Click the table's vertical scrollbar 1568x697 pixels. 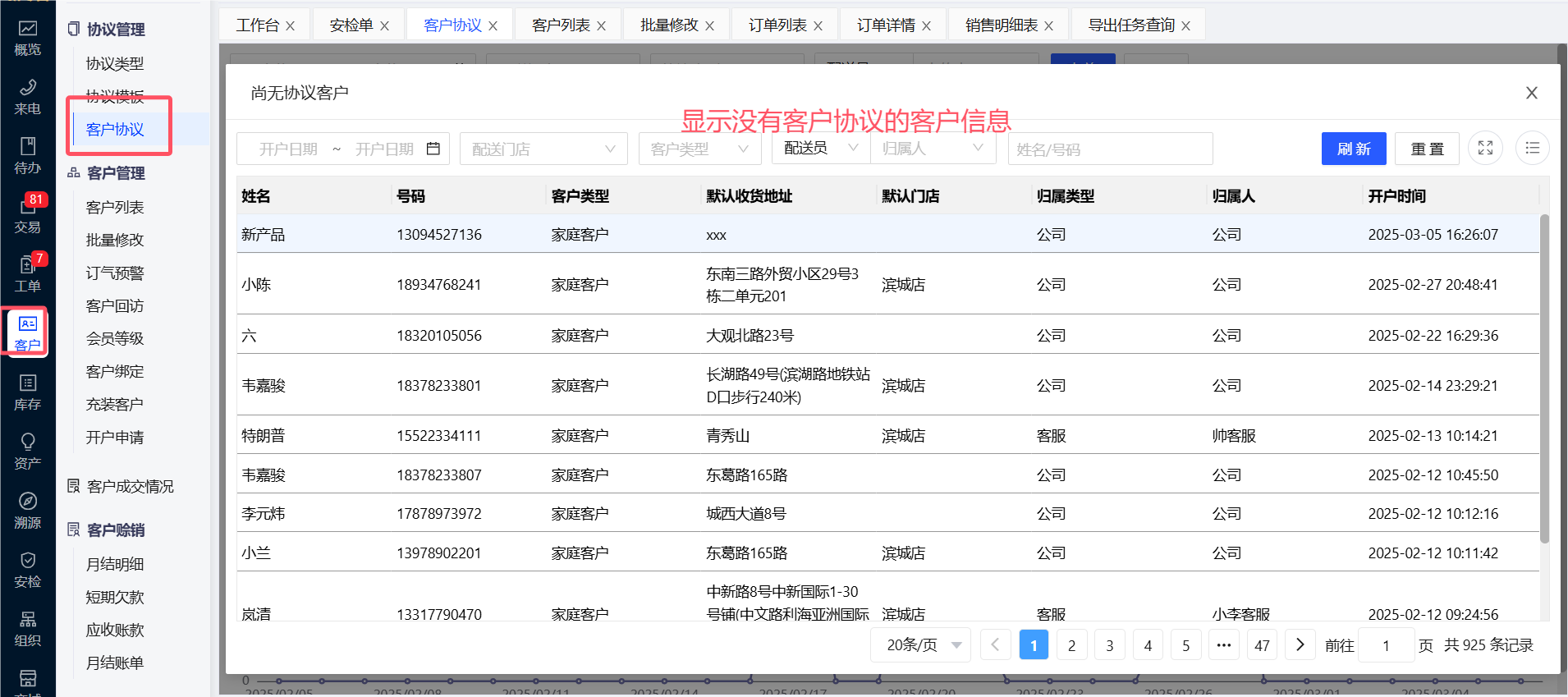[1544, 378]
